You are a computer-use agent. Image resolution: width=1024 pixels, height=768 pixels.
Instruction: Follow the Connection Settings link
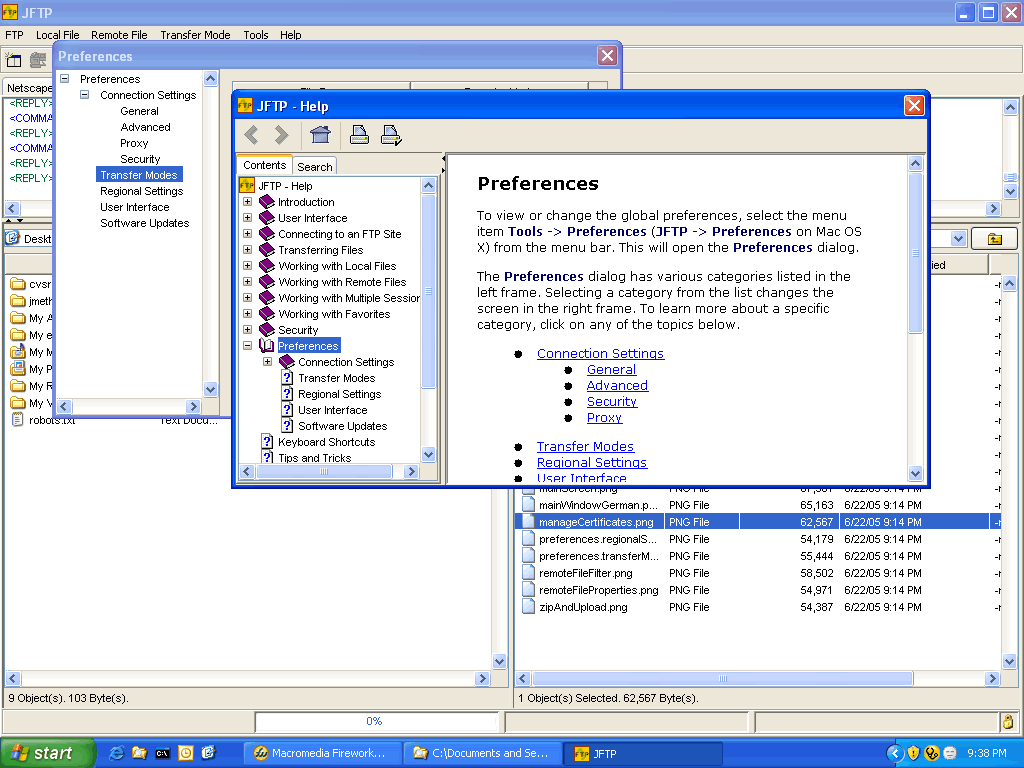click(x=600, y=353)
